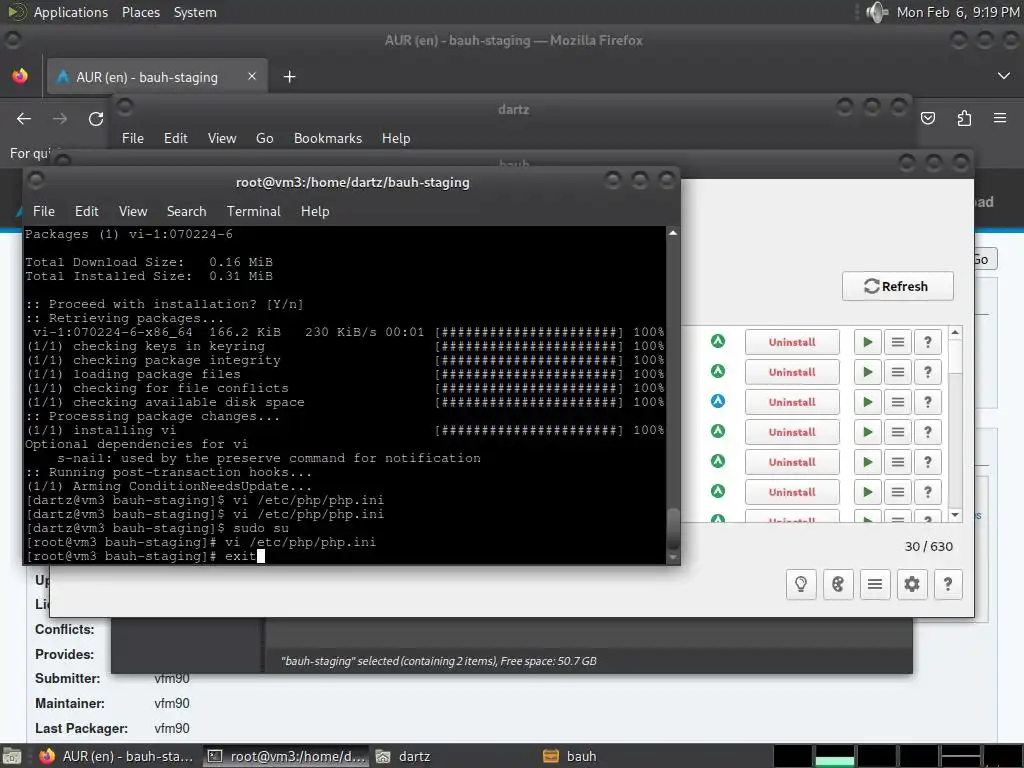The image size is (1024, 768).
Task: Show info for bauh's topmost package row
Action: (x=927, y=342)
